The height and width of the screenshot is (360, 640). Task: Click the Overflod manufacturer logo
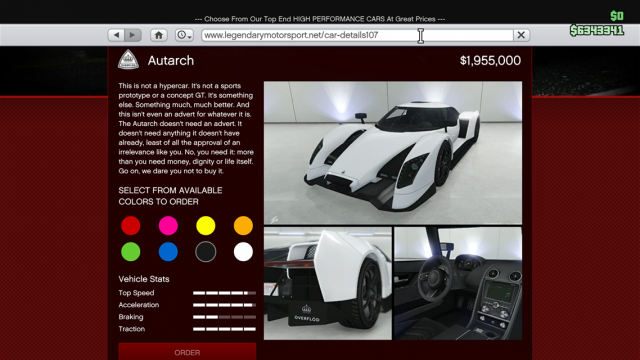tap(129, 60)
